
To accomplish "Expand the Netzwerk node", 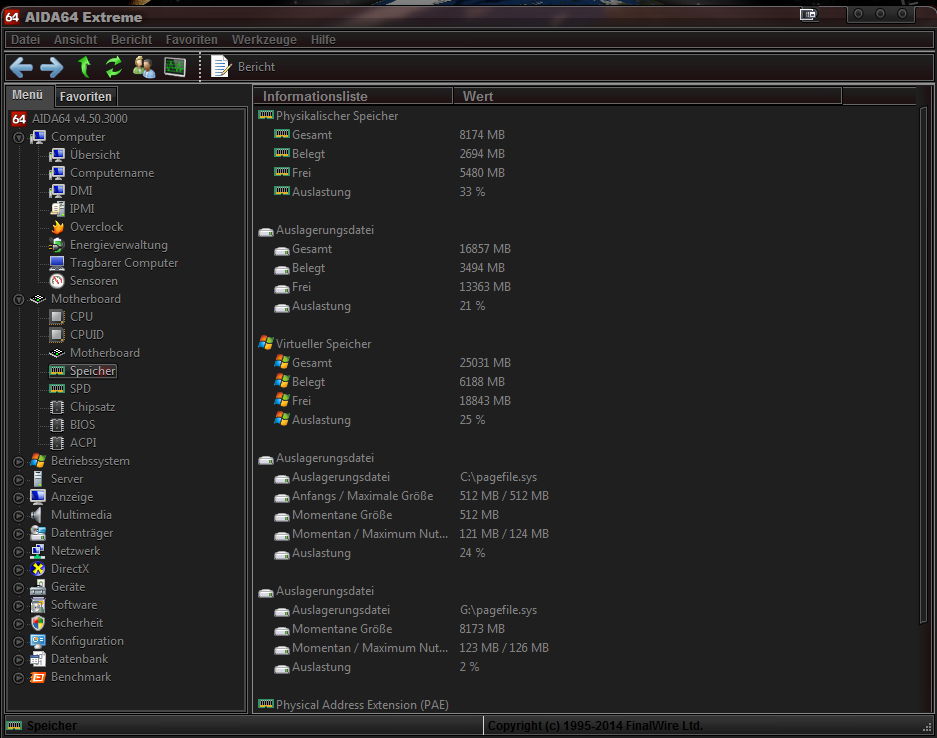I will tap(19, 552).
